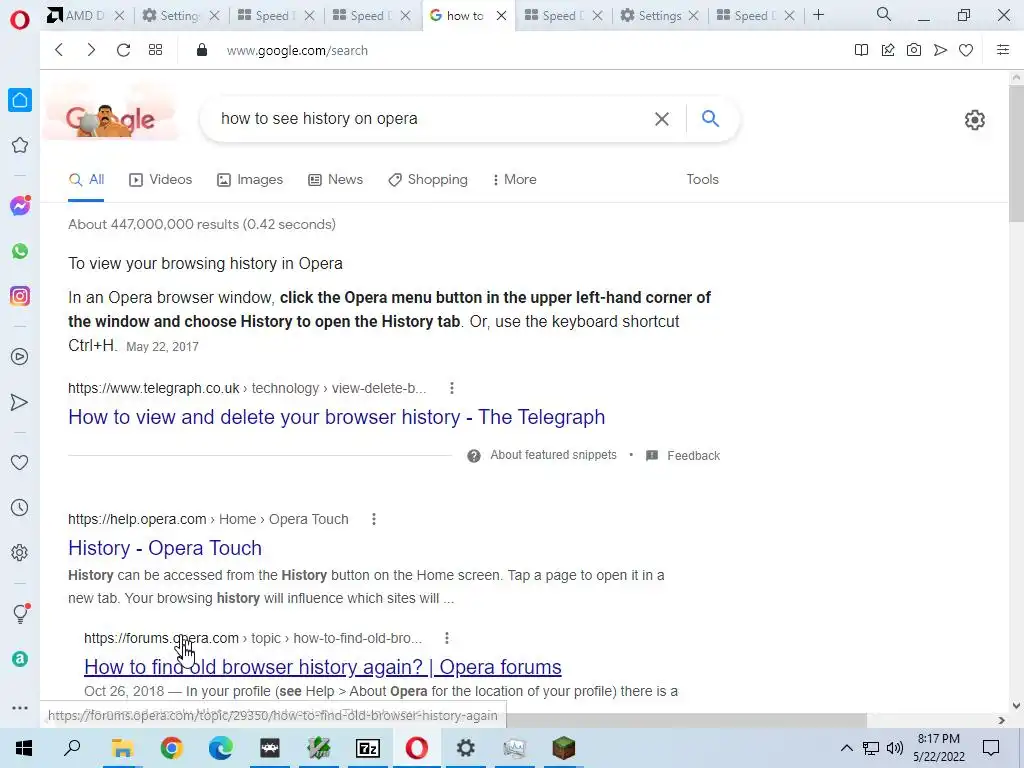Go back to previous page

click(x=59, y=50)
